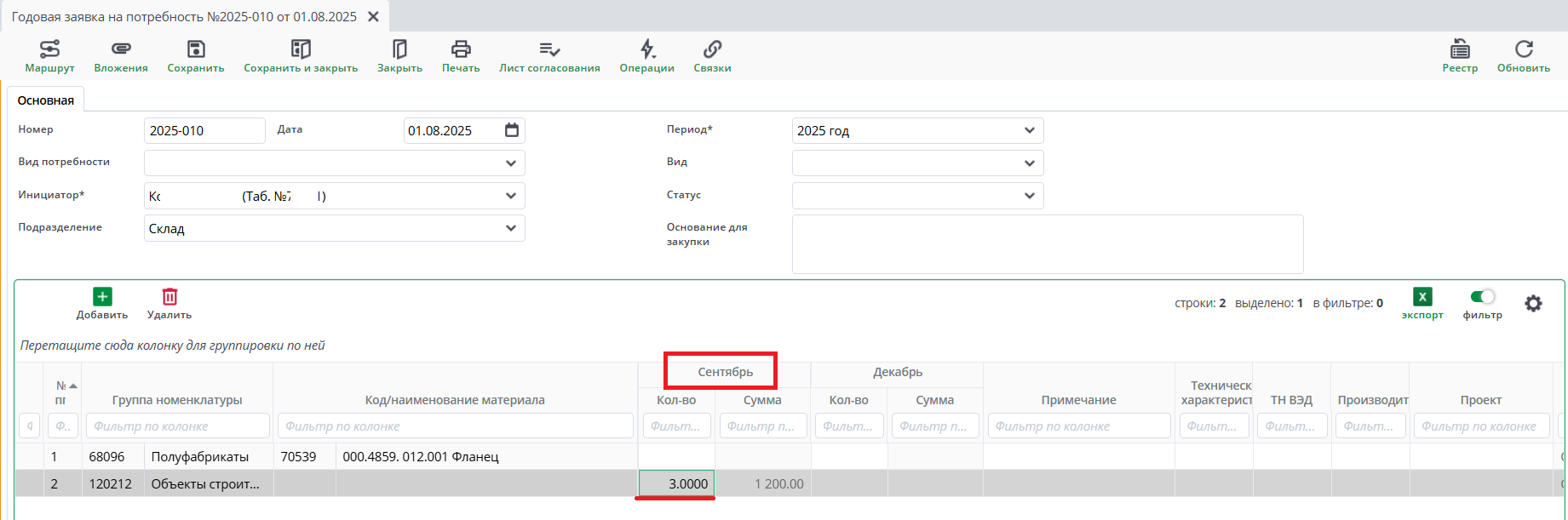Open the calendar picker in Дата field
Viewport: 1568px width, 520px height.
point(512,130)
